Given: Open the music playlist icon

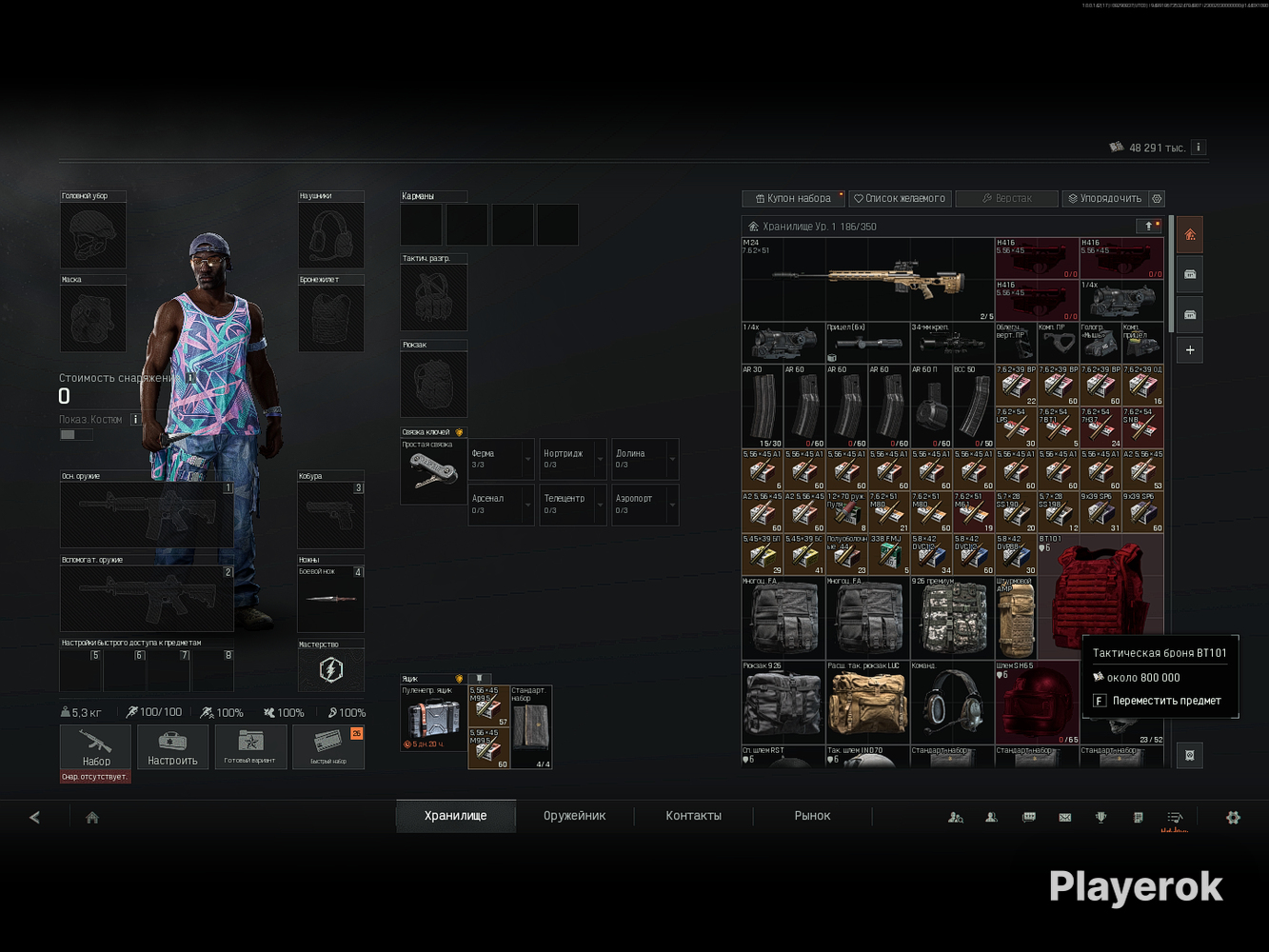Looking at the screenshot, I should pyautogui.click(x=1175, y=817).
